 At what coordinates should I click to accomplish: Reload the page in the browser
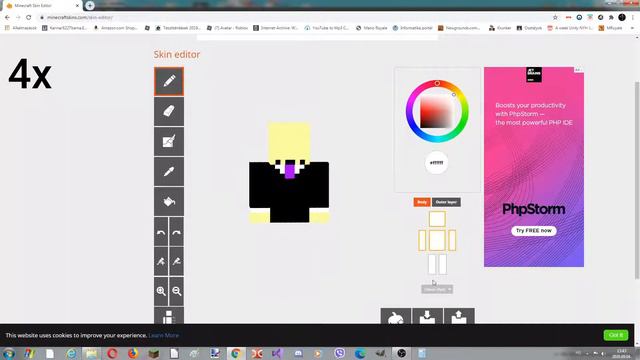coord(29,18)
